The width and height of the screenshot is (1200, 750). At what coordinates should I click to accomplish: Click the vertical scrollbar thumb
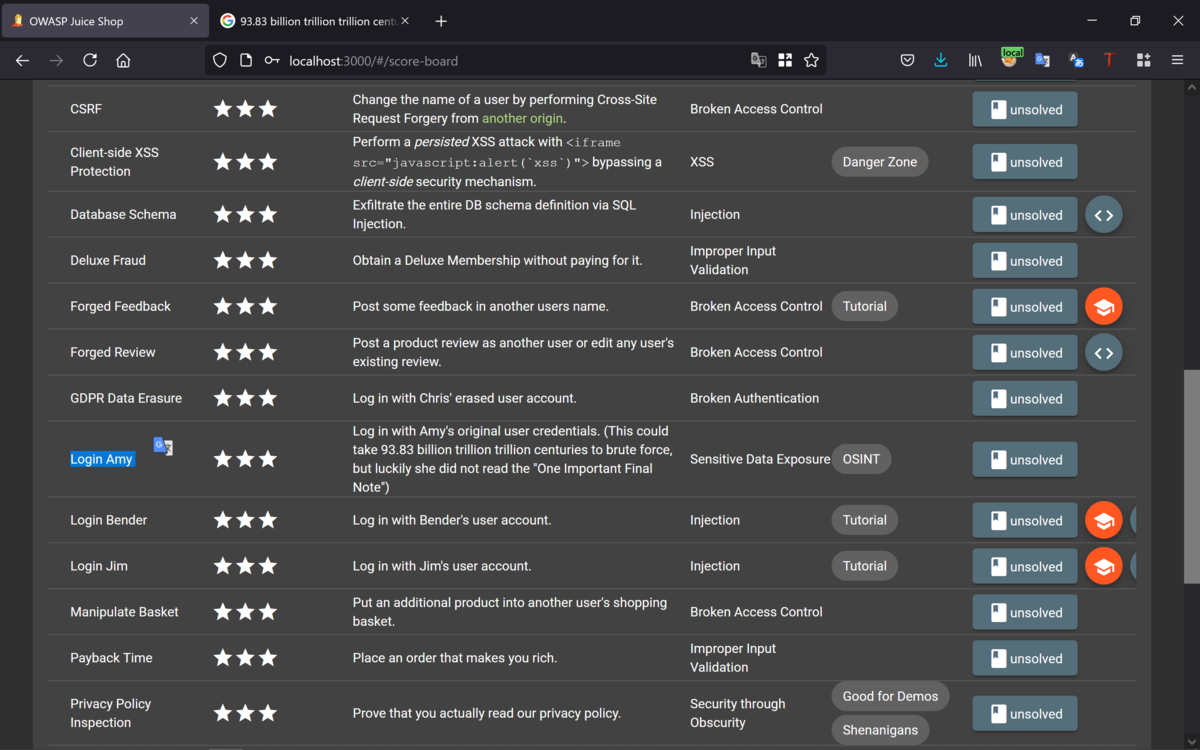[1191, 475]
